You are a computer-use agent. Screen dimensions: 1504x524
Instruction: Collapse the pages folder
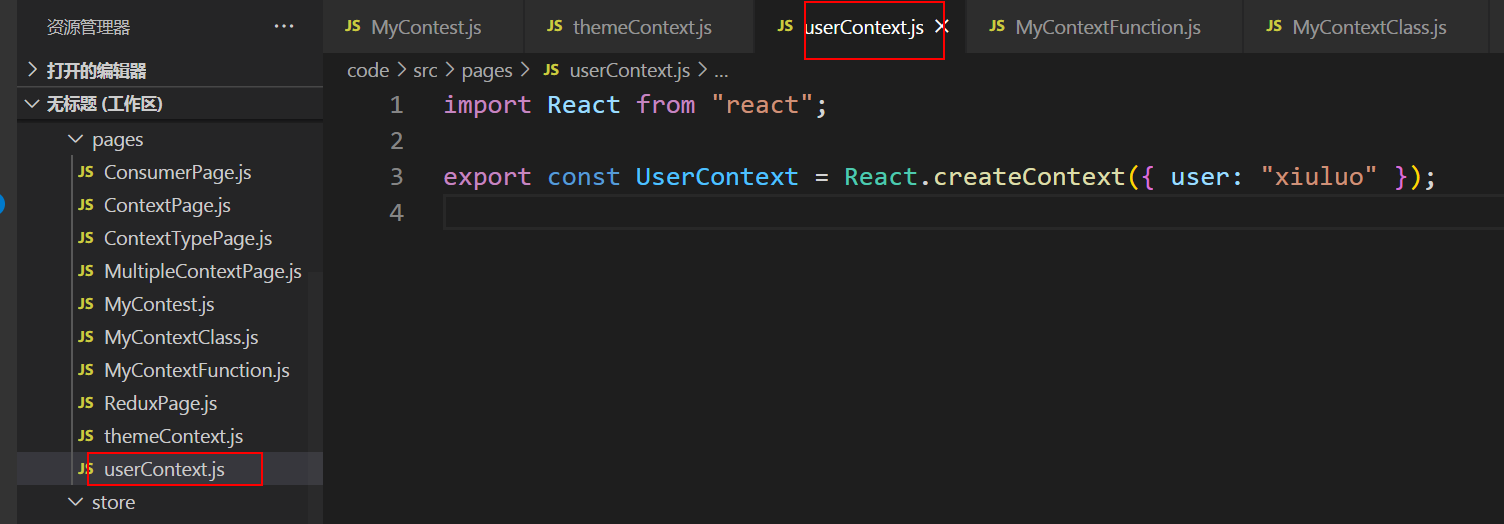pos(117,140)
